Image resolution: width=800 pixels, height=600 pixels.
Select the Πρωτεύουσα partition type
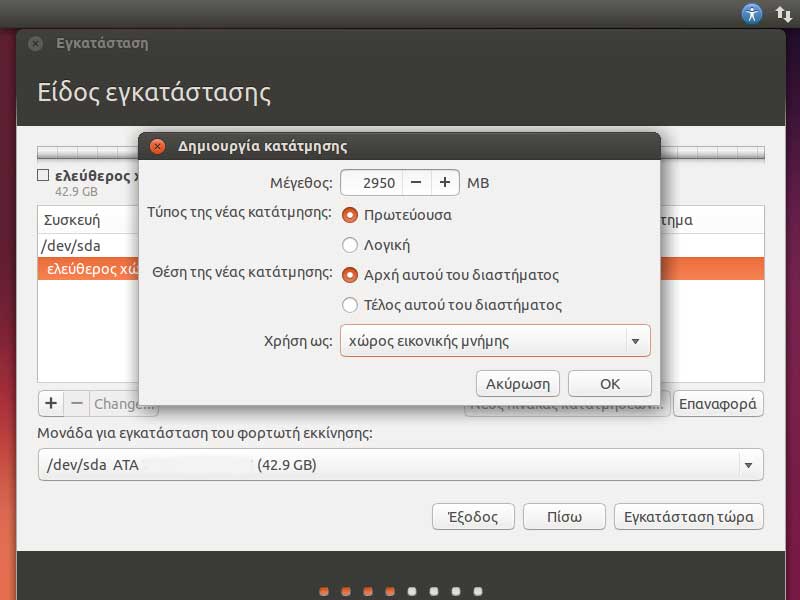click(350, 215)
